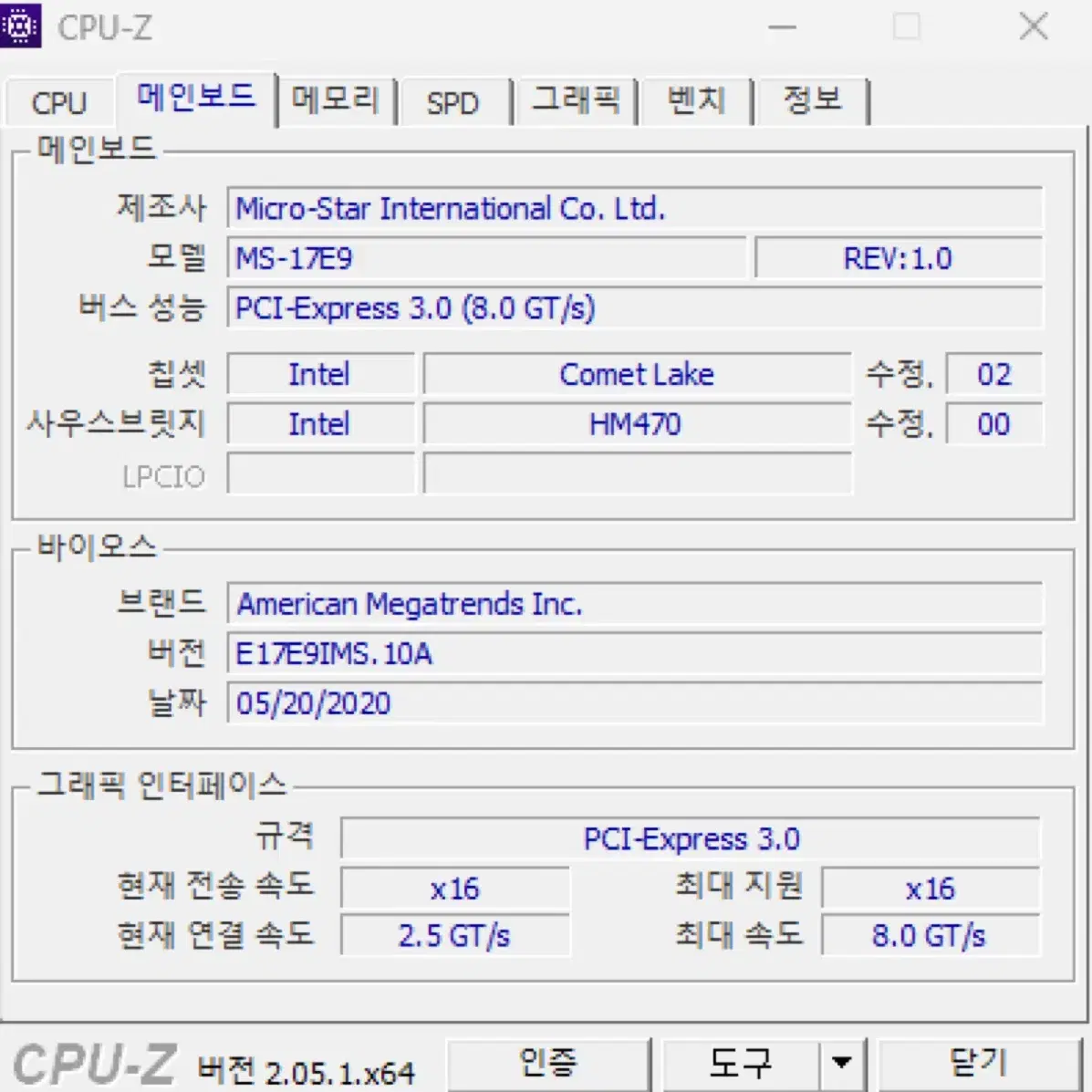Viewport: 1092px width, 1092px height.
Task: Click the 도구 button
Action: 741,1065
